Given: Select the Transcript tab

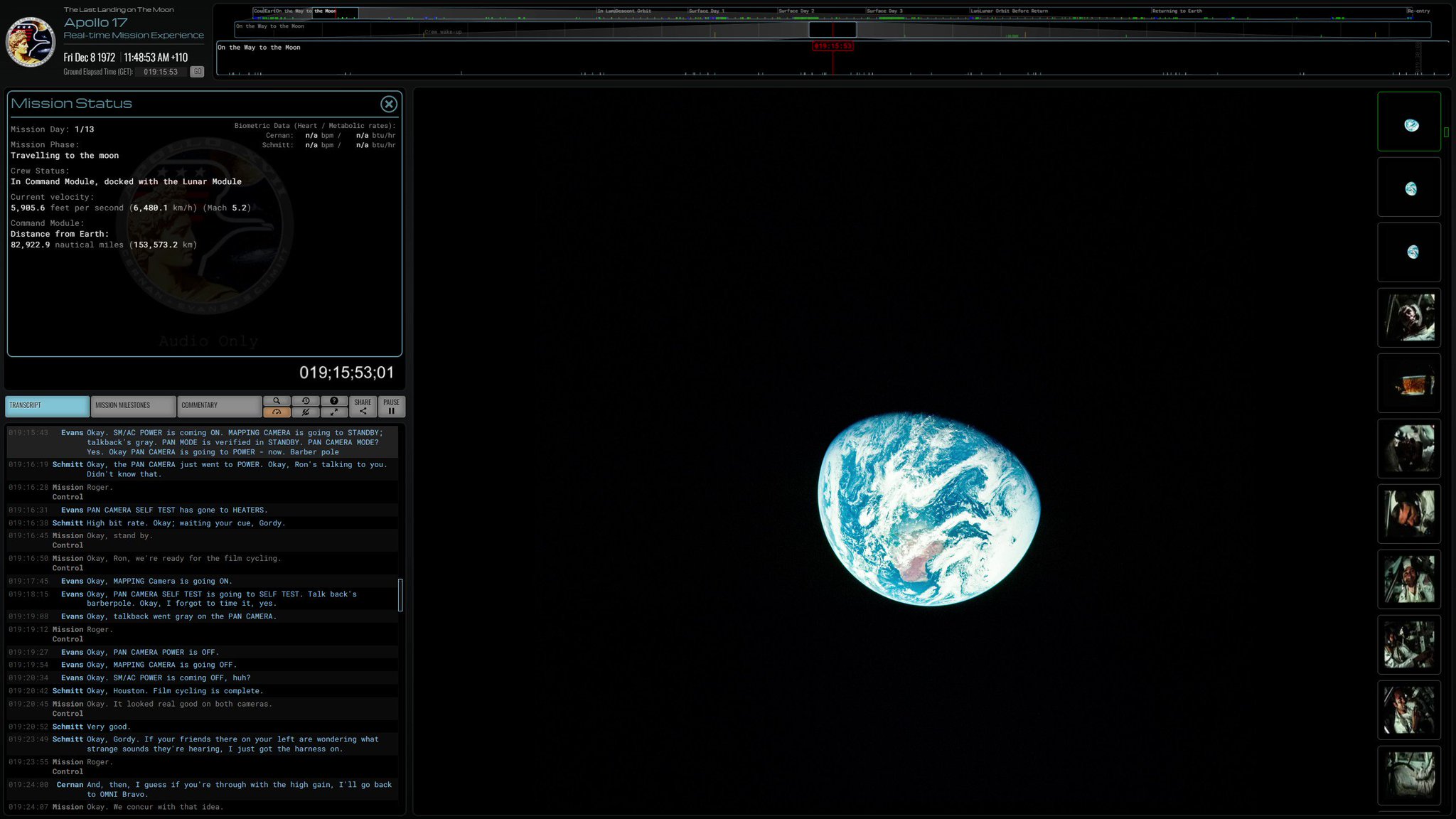Looking at the screenshot, I should point(47,406).
